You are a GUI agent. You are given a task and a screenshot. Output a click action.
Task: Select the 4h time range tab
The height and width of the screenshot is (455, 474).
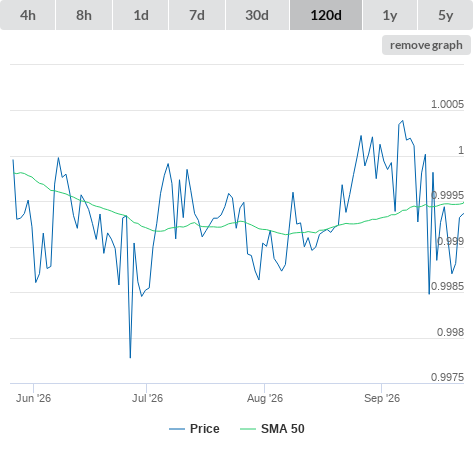(x=28, y=15)
